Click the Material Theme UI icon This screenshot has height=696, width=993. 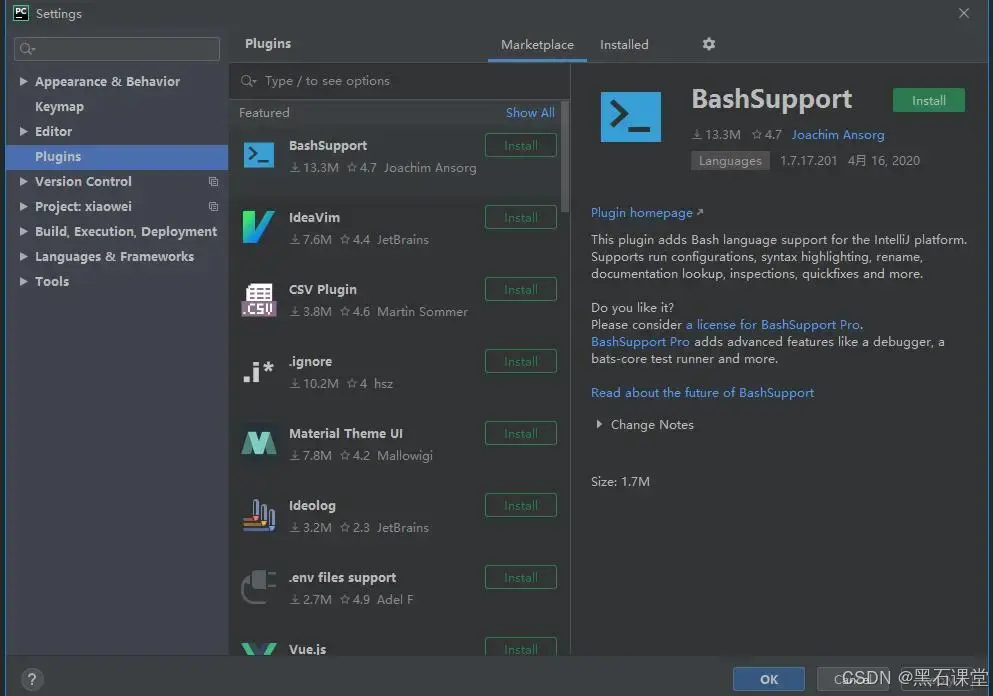[259, 443]
